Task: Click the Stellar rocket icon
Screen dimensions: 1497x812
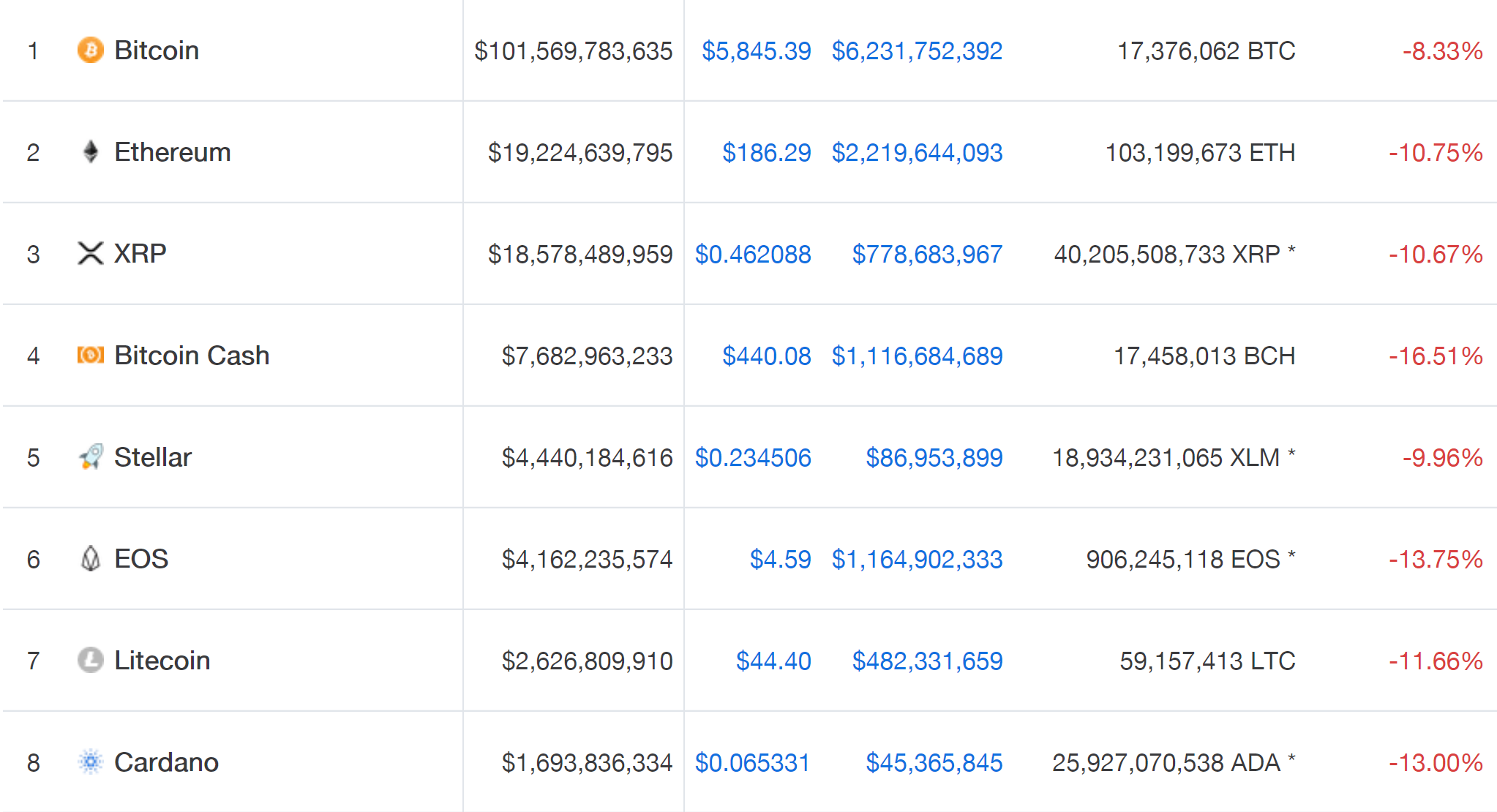Action: [x=91, y=456]
